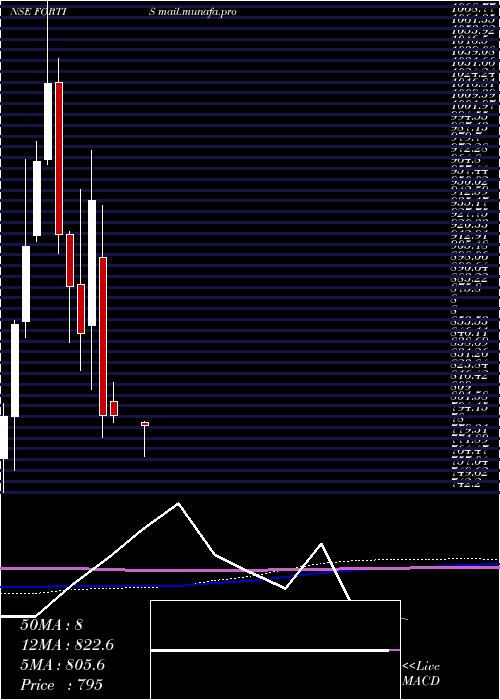500x700 pixels.
Task: Click the Price : 795 readout
Action: pyautogui.click(x=62, y=685)
